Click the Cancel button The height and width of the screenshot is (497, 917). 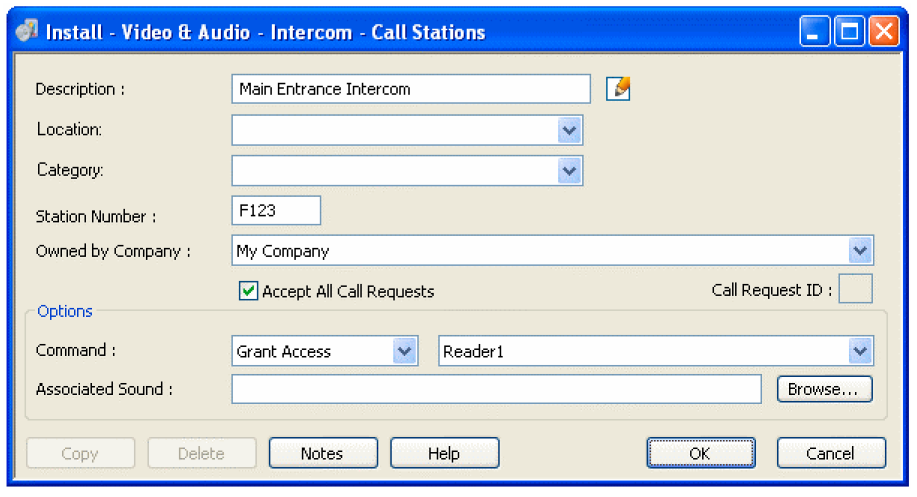click(x=830, y=453)
